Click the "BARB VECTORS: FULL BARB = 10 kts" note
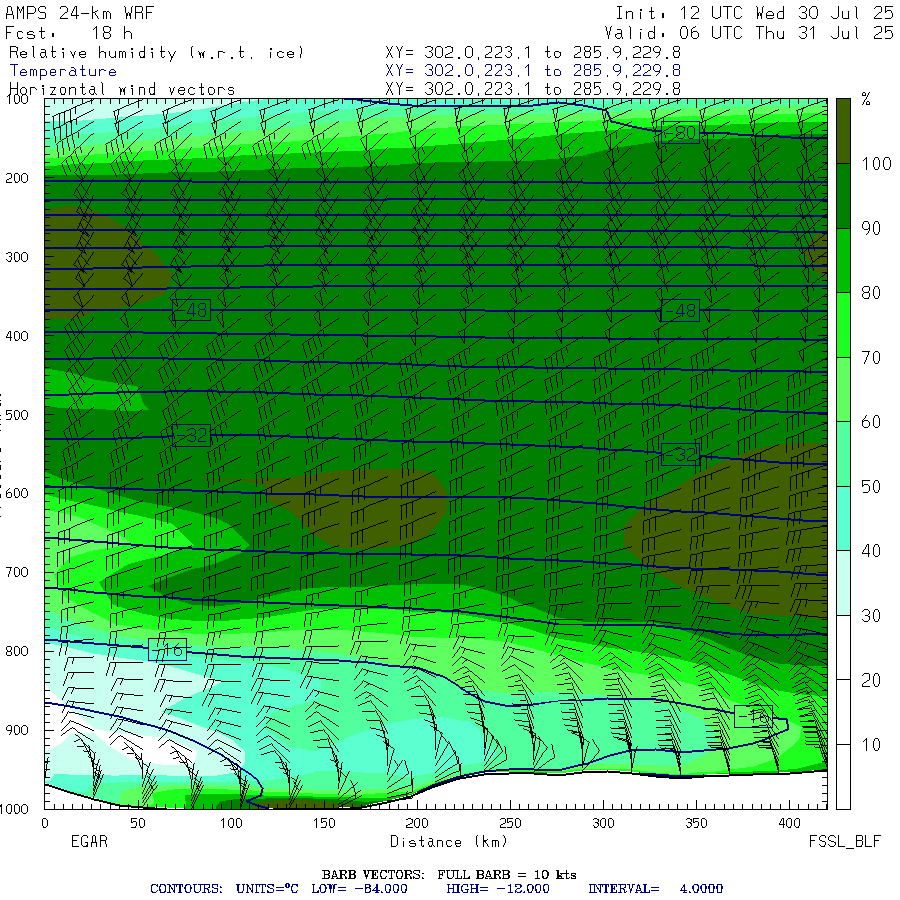The width and height of the screenshot is (900, 900). (x=449, y=875)
